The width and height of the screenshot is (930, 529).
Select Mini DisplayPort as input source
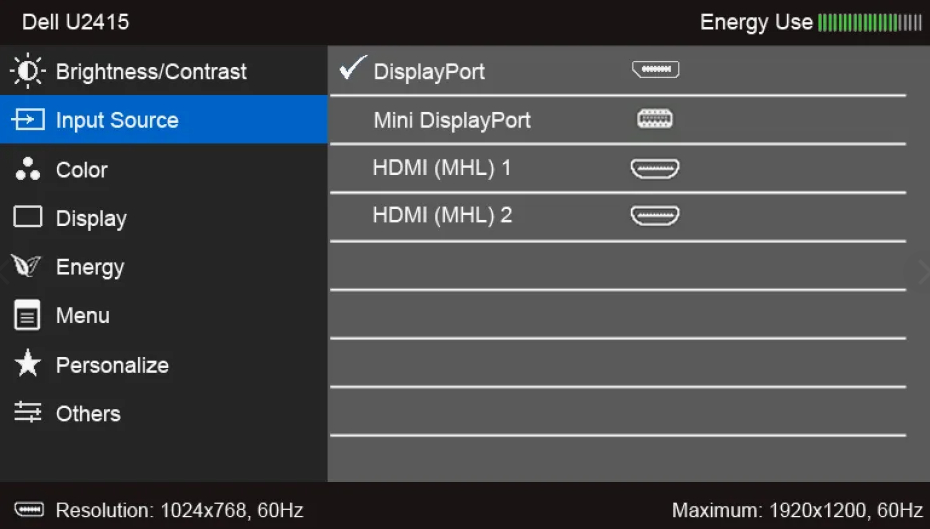pos(452,120)
